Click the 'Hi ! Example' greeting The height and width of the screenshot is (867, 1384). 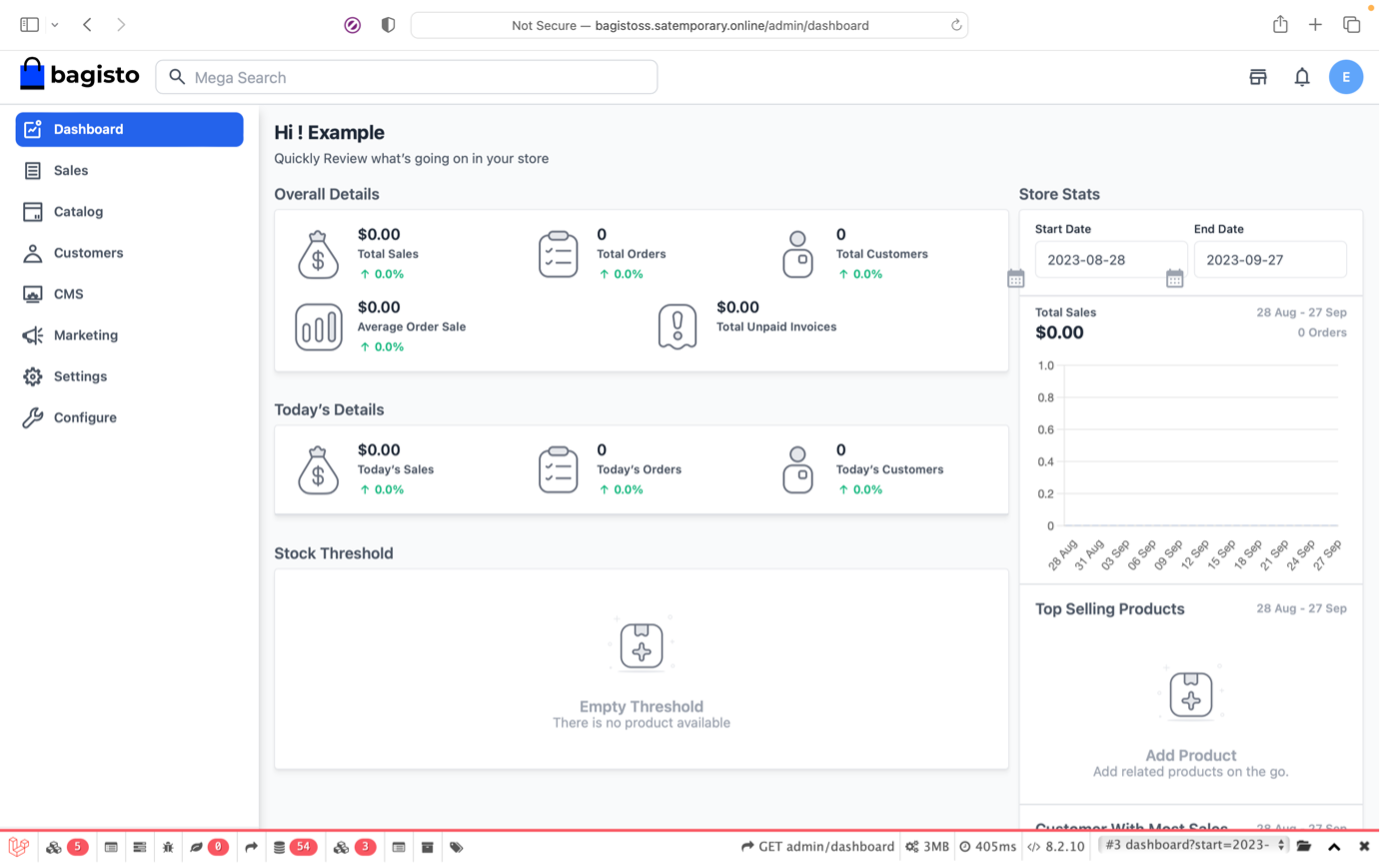click(329, 132)
